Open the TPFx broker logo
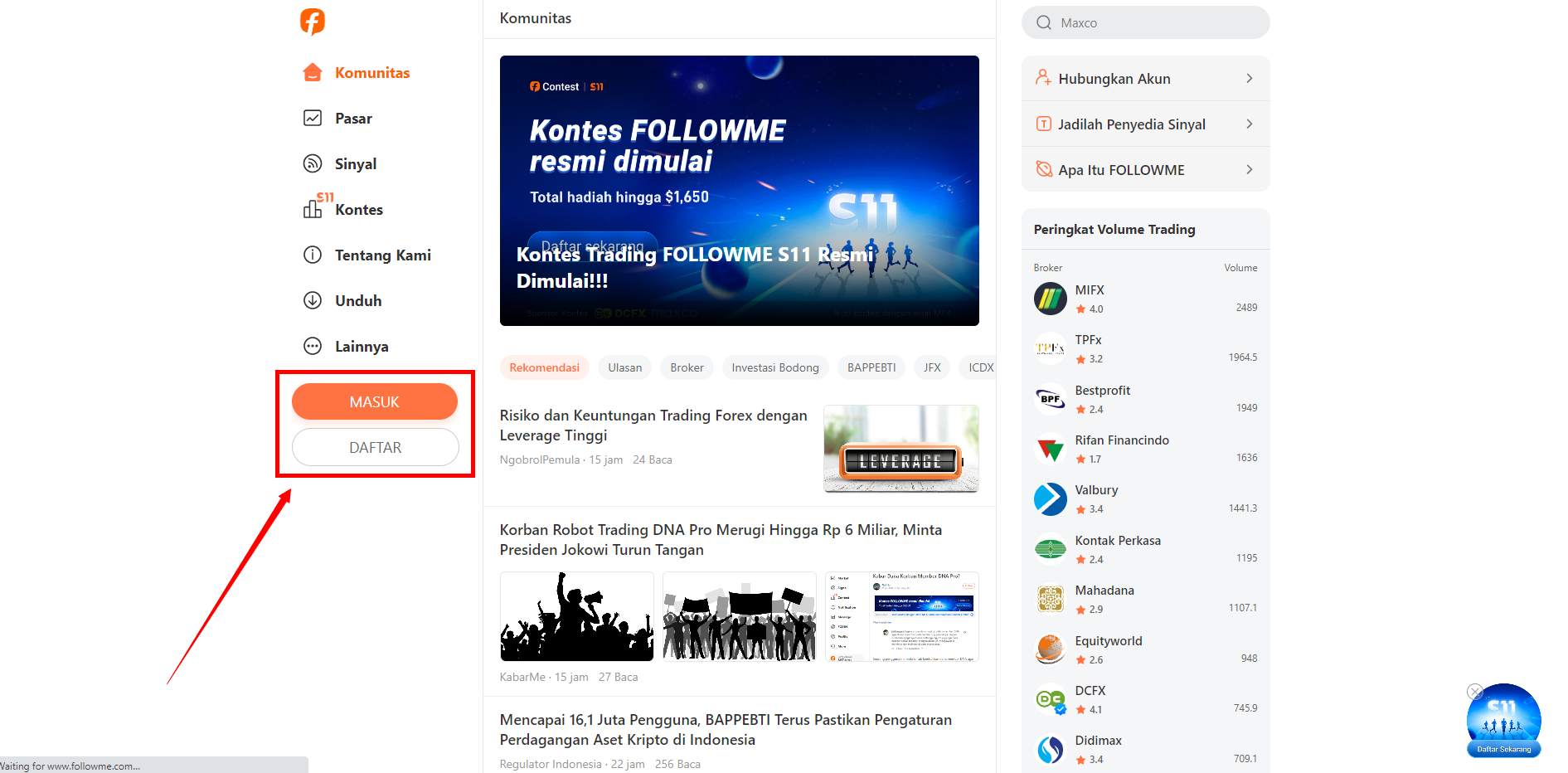 tap(1051, 348)
